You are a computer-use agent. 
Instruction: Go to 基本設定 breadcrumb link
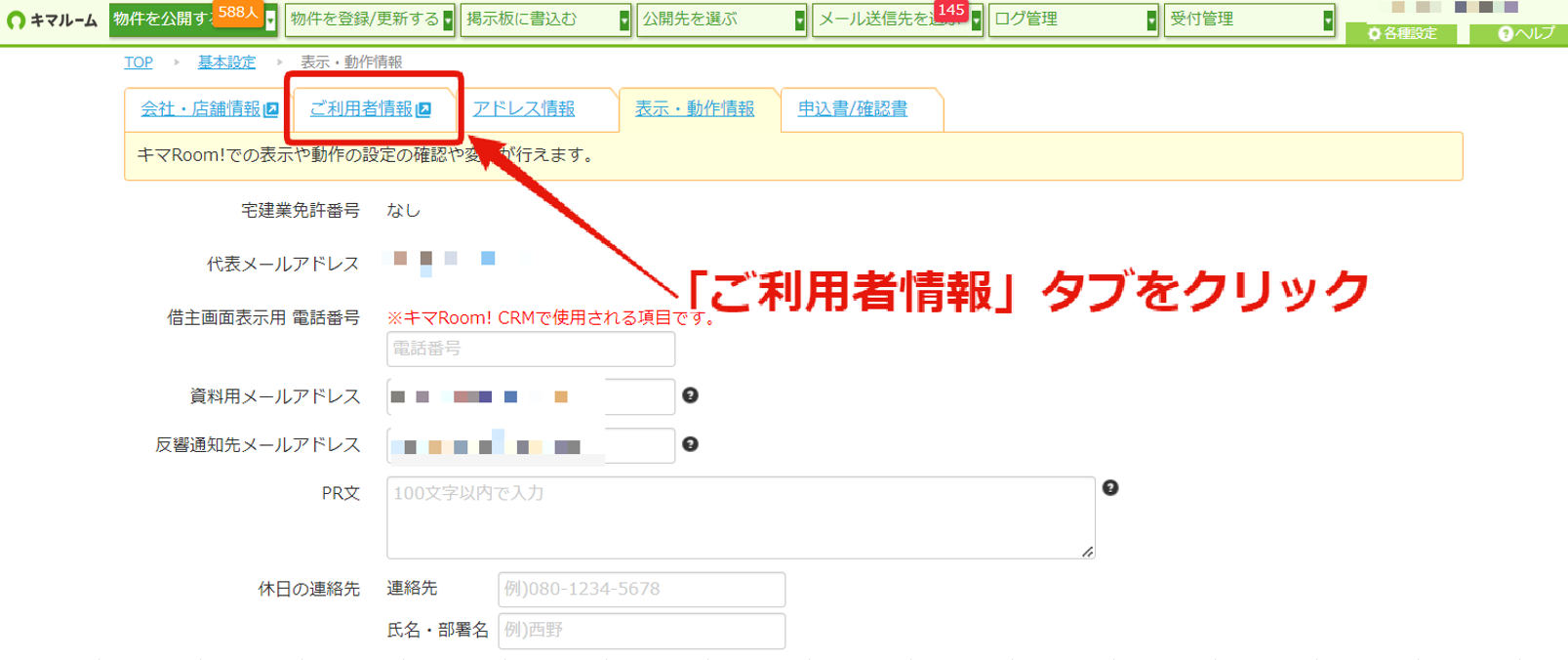tap(226, 62)
